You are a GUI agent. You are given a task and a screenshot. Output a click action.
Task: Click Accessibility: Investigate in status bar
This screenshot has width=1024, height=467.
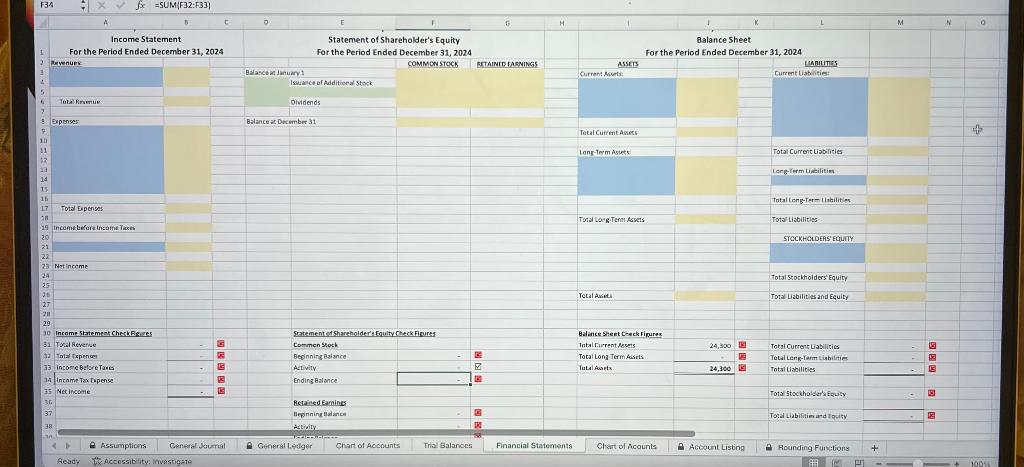[x=142, y=461]
